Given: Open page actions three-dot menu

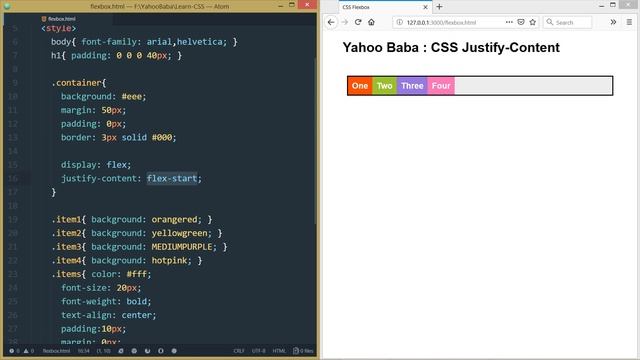Looking at the screenshot, I should click(509, 22).
